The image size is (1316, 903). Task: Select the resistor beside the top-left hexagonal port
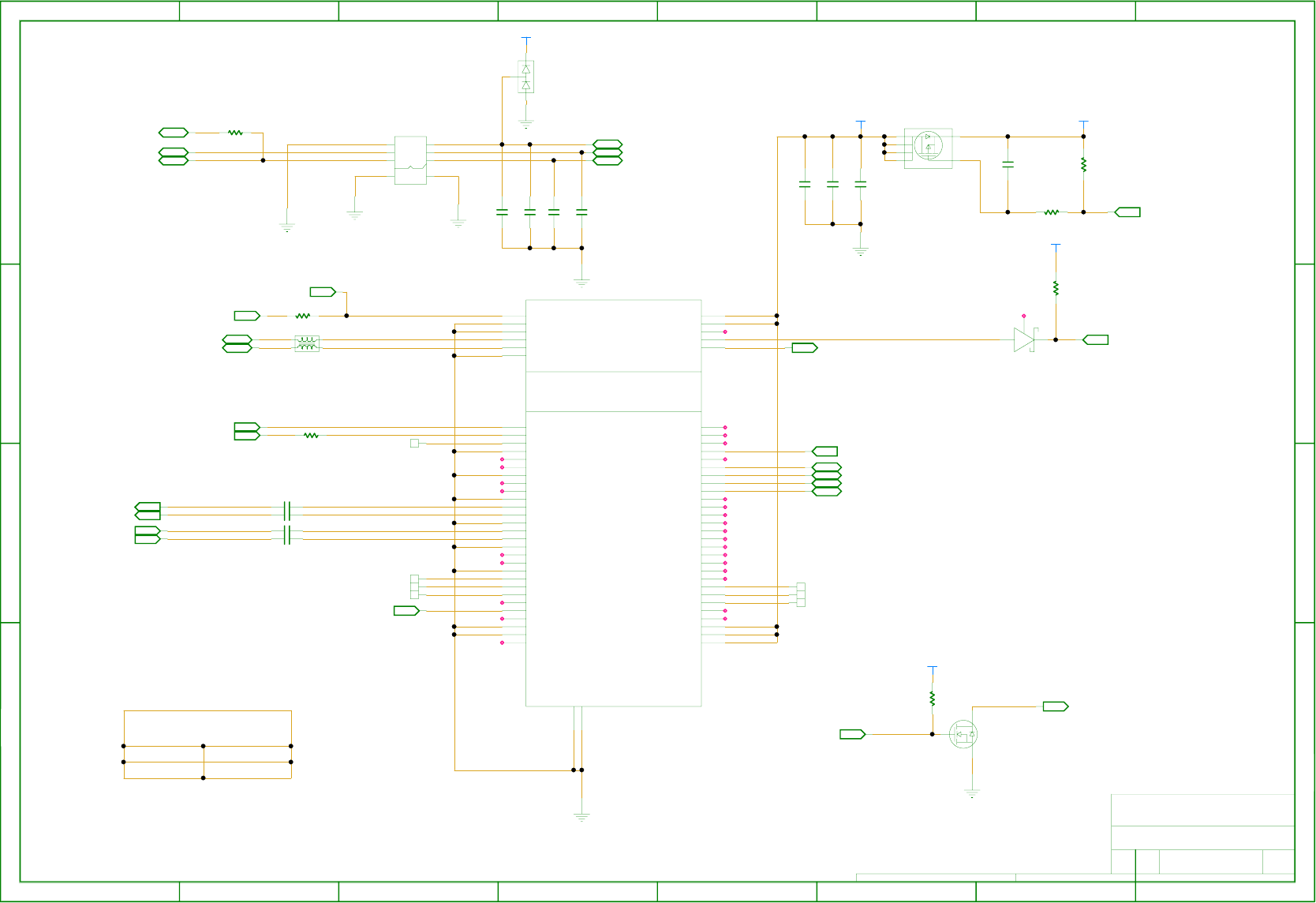235,133
